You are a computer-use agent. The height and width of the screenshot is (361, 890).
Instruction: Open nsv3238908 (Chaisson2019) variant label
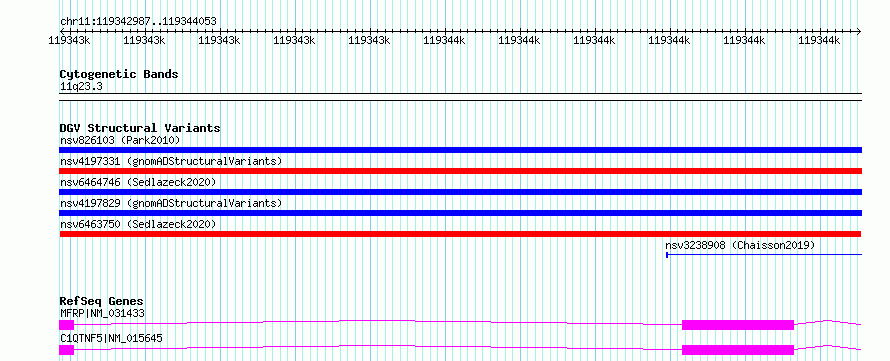tap(740, 245)
